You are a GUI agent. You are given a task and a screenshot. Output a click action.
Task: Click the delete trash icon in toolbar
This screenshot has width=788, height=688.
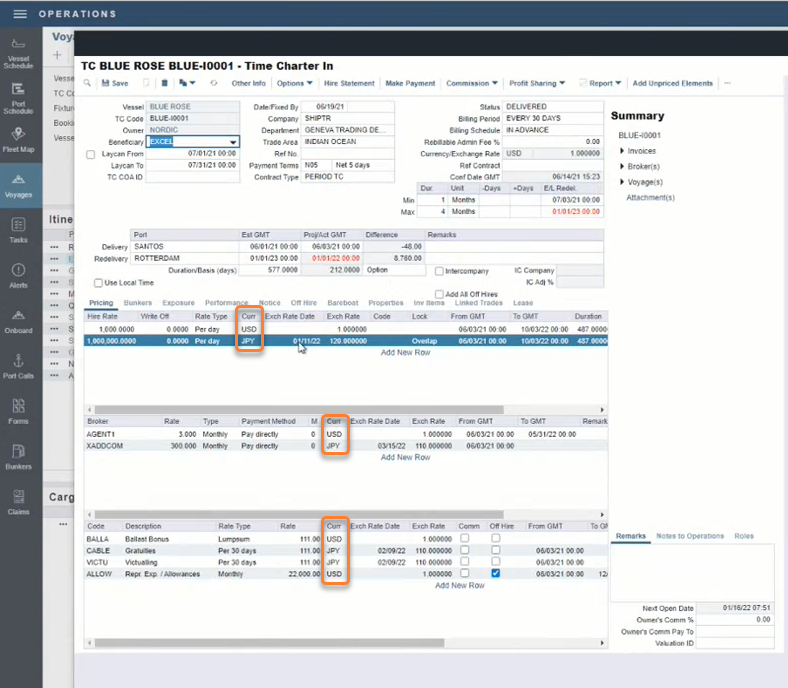tap(165, 83)
